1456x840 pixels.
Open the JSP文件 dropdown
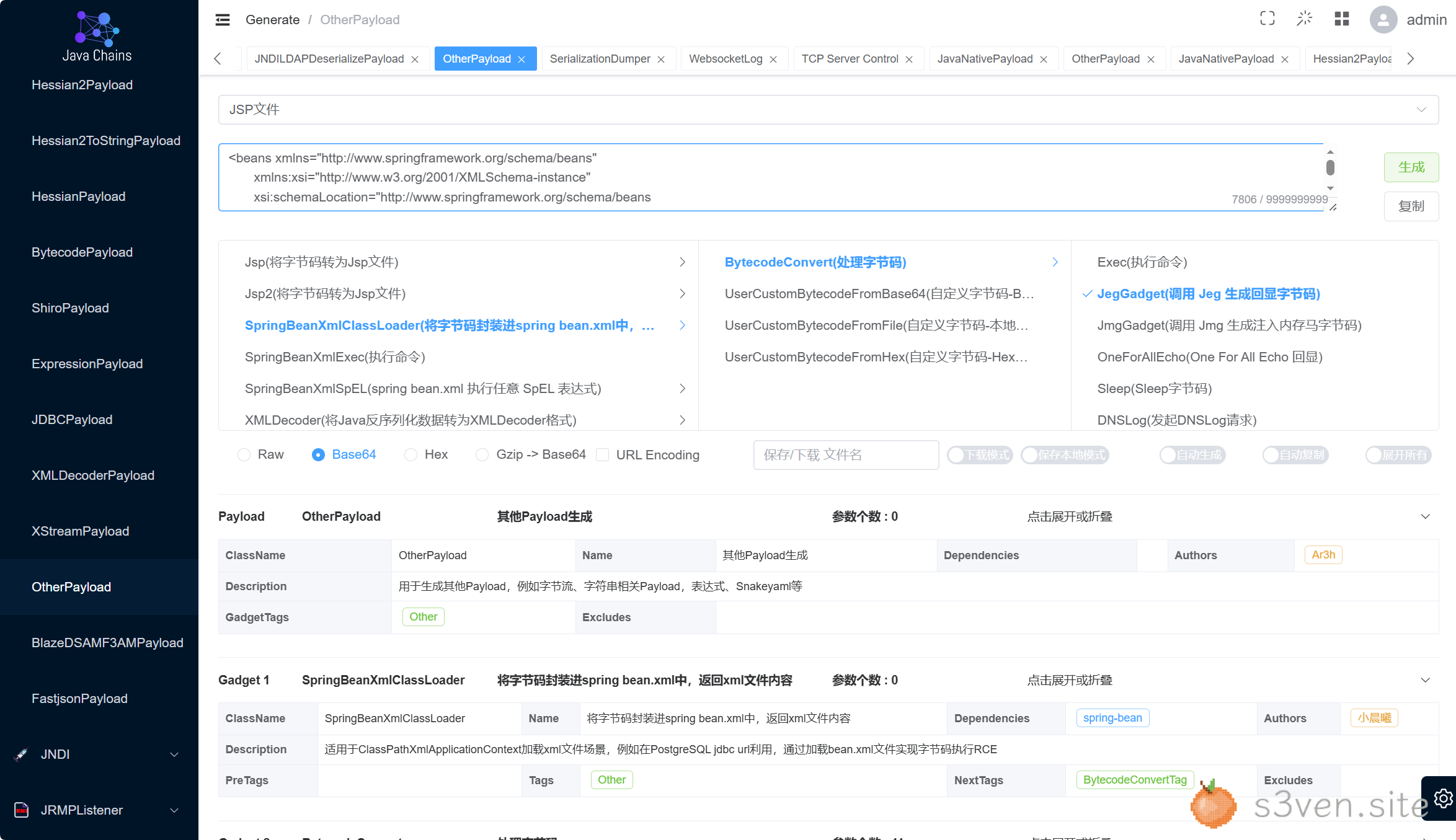tap(828, 110)
